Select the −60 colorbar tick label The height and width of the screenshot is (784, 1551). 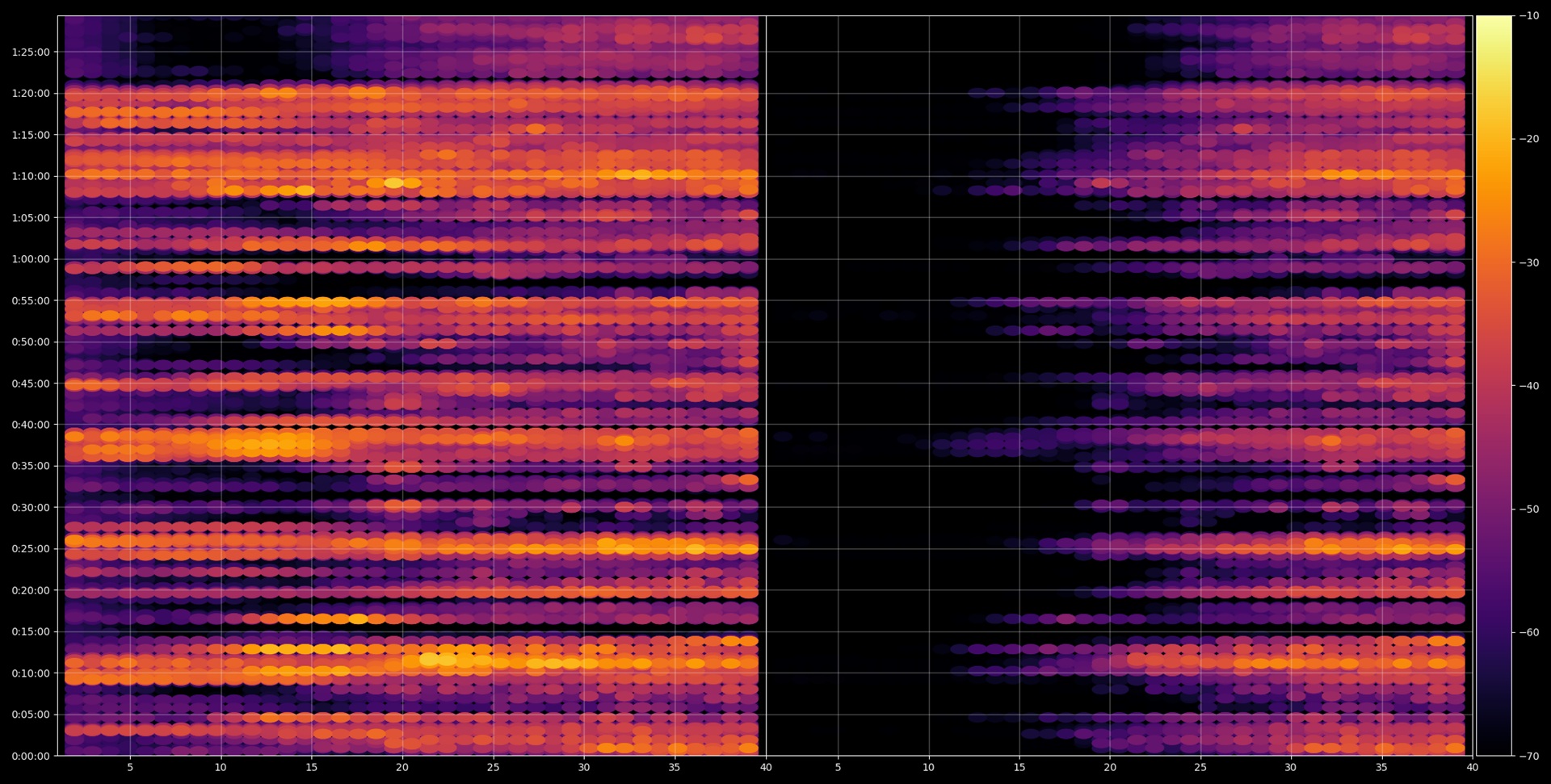click(1529, 632)
